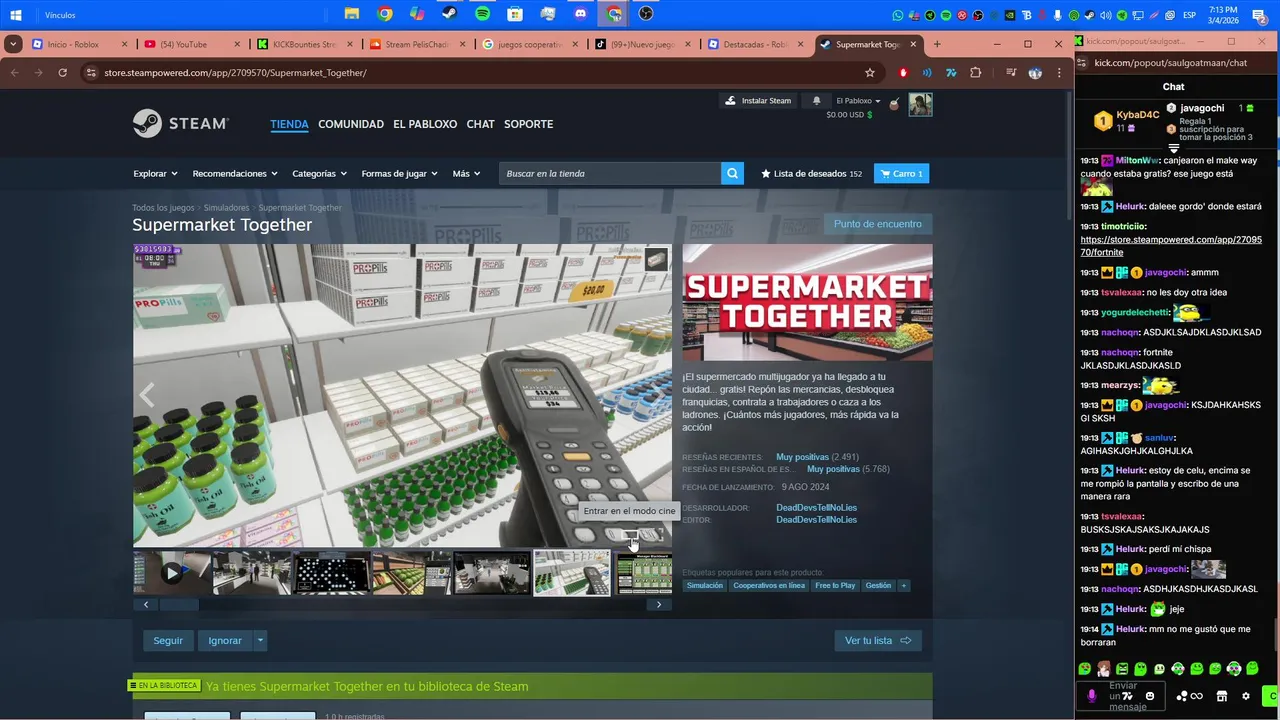Viewport: 1280px width, 720px height.
Task: Open Lista de deseados 152
Action: point(811,173)
